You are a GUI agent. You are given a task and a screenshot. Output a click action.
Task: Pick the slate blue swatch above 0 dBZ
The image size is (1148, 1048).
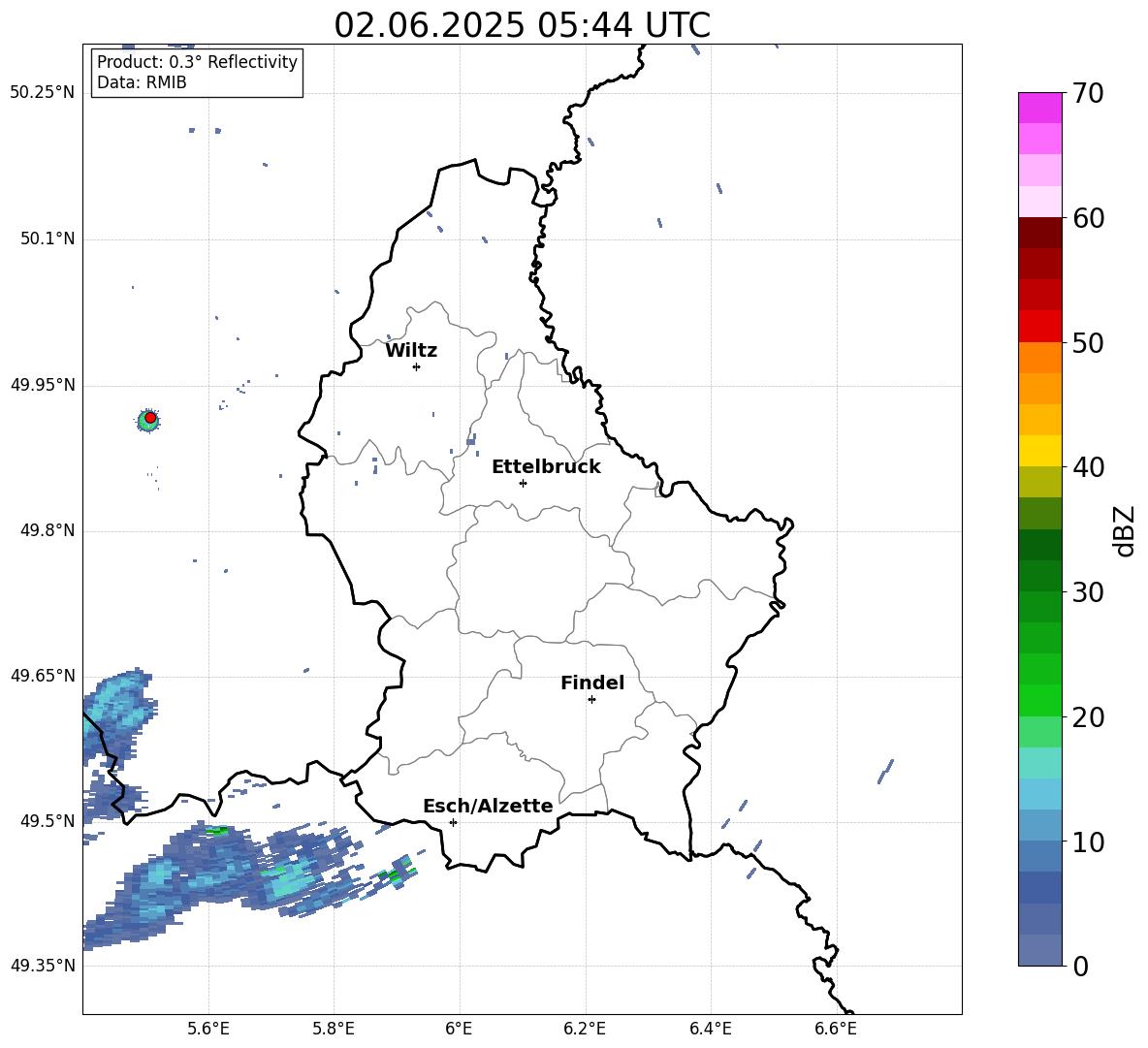pyautogui.click(x=1040, y=950)
